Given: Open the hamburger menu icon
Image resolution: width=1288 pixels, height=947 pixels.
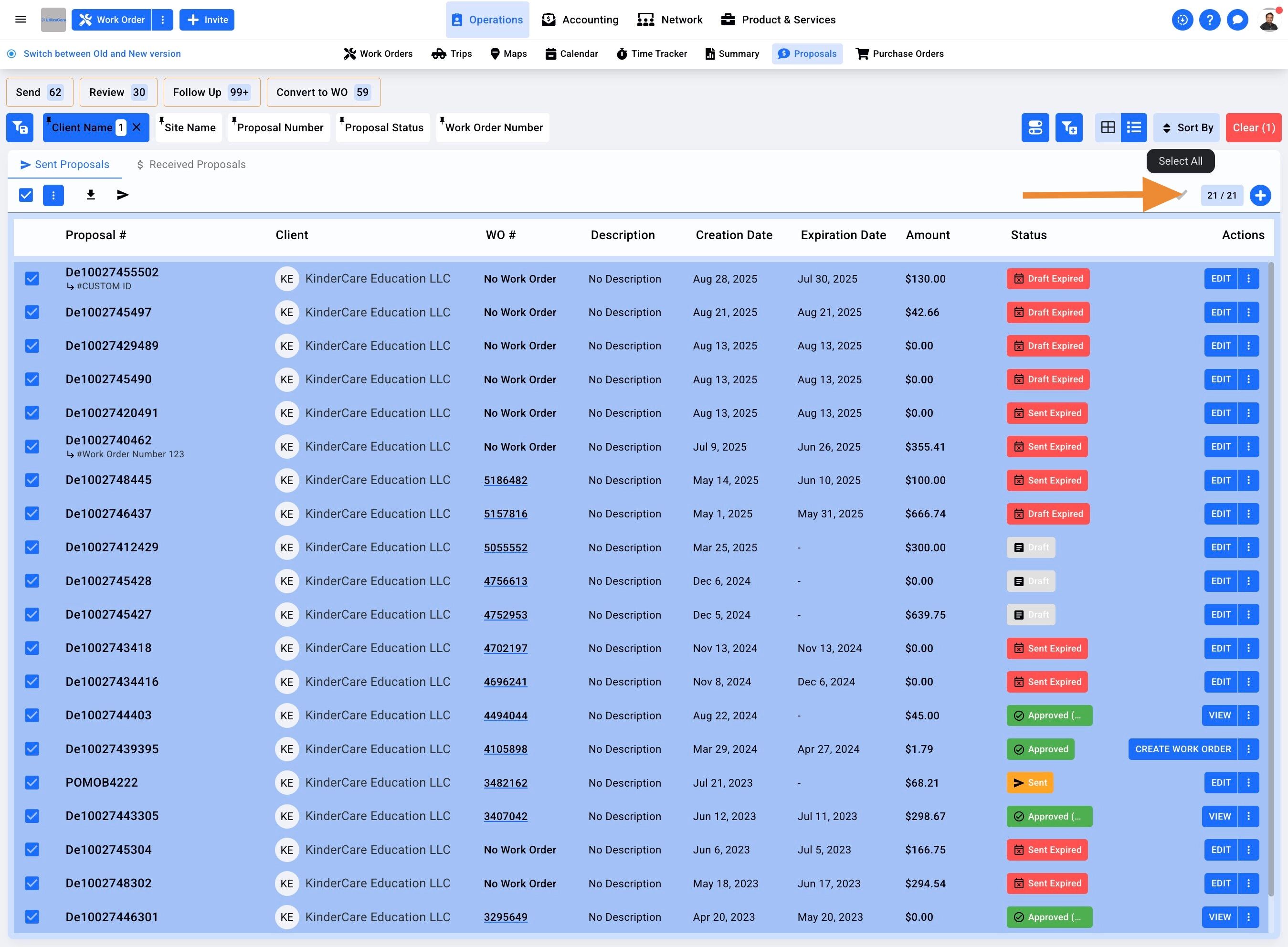Looking at the screenshot, I should 21,20.
